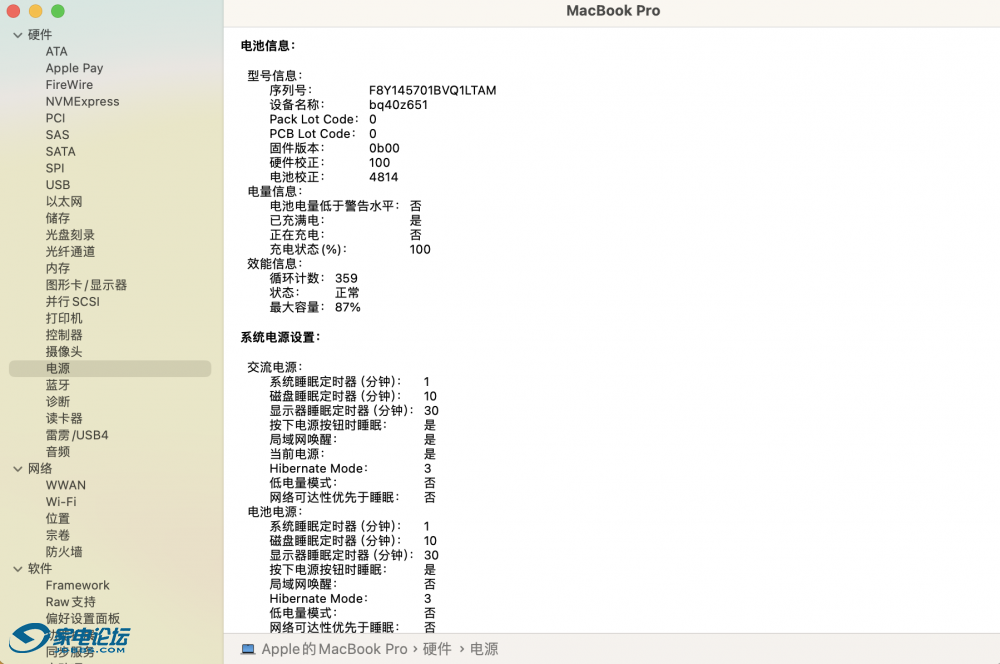Viewport: 1000px width, 664px height.
Task: Click firmware version 0b00
Action: 384,149
